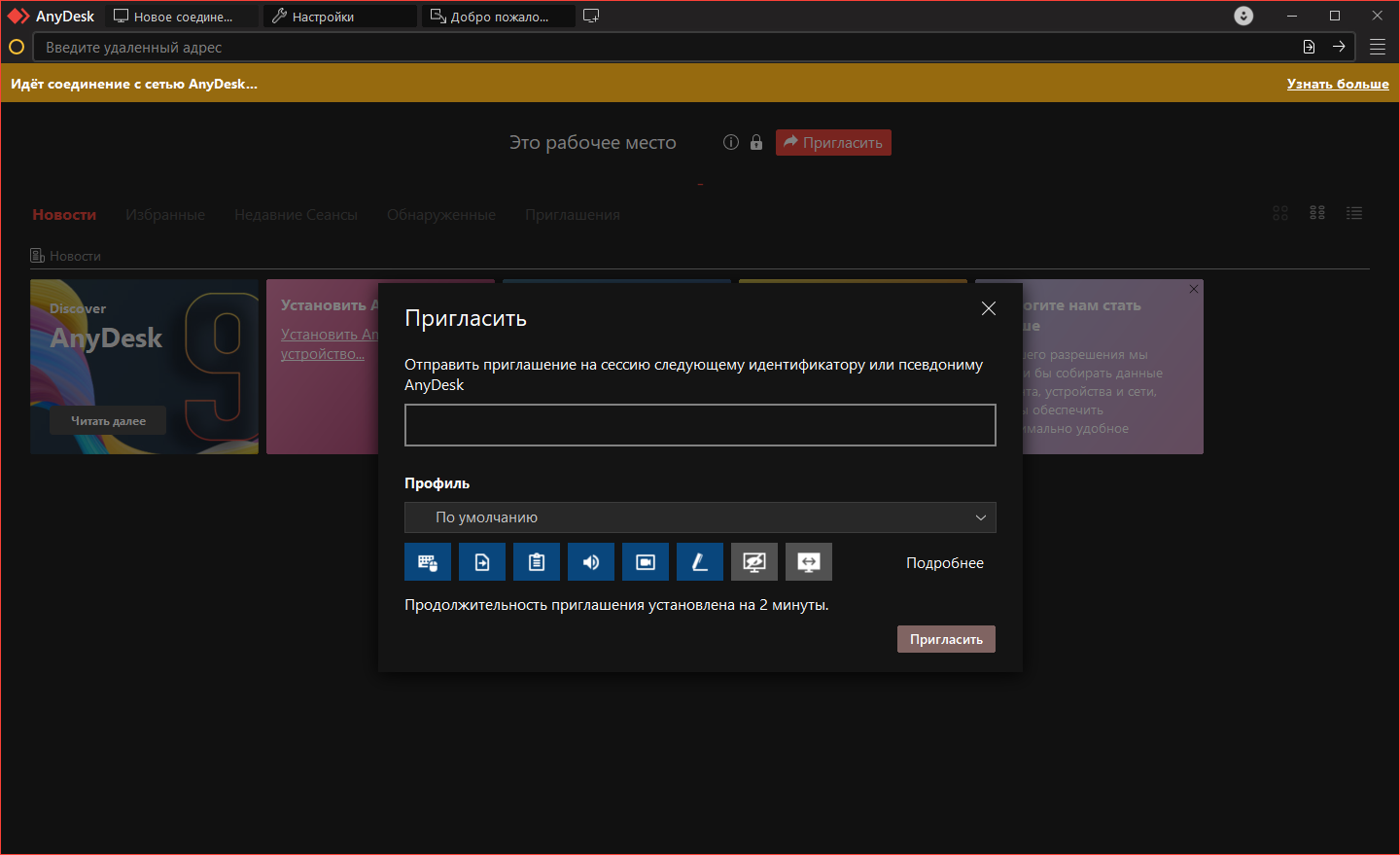Click the connection status circle icon
Viewport: 1400px width, 855px height.
point(17,47)
